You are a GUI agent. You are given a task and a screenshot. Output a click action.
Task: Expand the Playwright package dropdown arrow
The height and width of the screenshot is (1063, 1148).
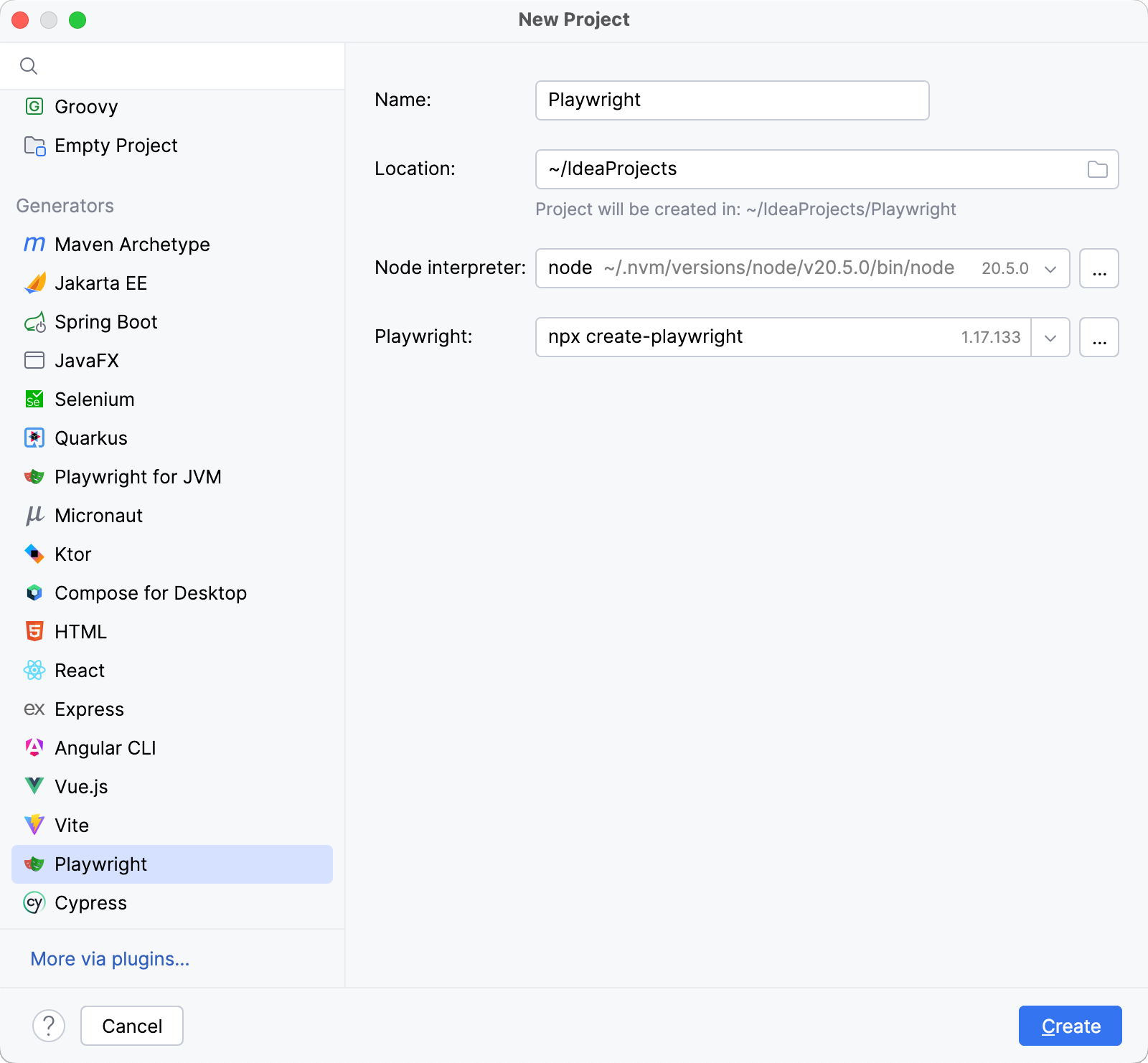(x=1050, y=338)
